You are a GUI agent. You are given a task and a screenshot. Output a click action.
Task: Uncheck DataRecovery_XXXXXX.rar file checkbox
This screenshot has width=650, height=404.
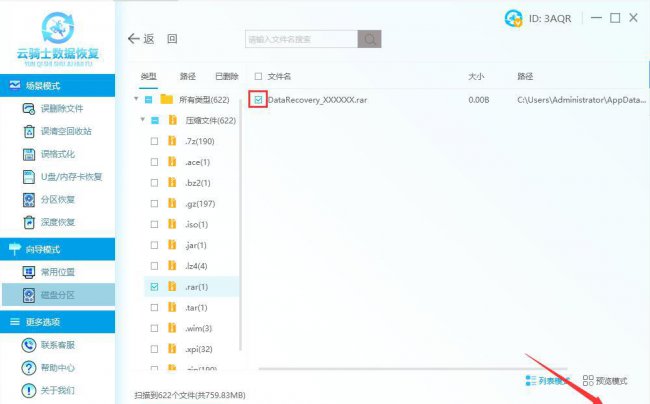click(x=258, y=99)
